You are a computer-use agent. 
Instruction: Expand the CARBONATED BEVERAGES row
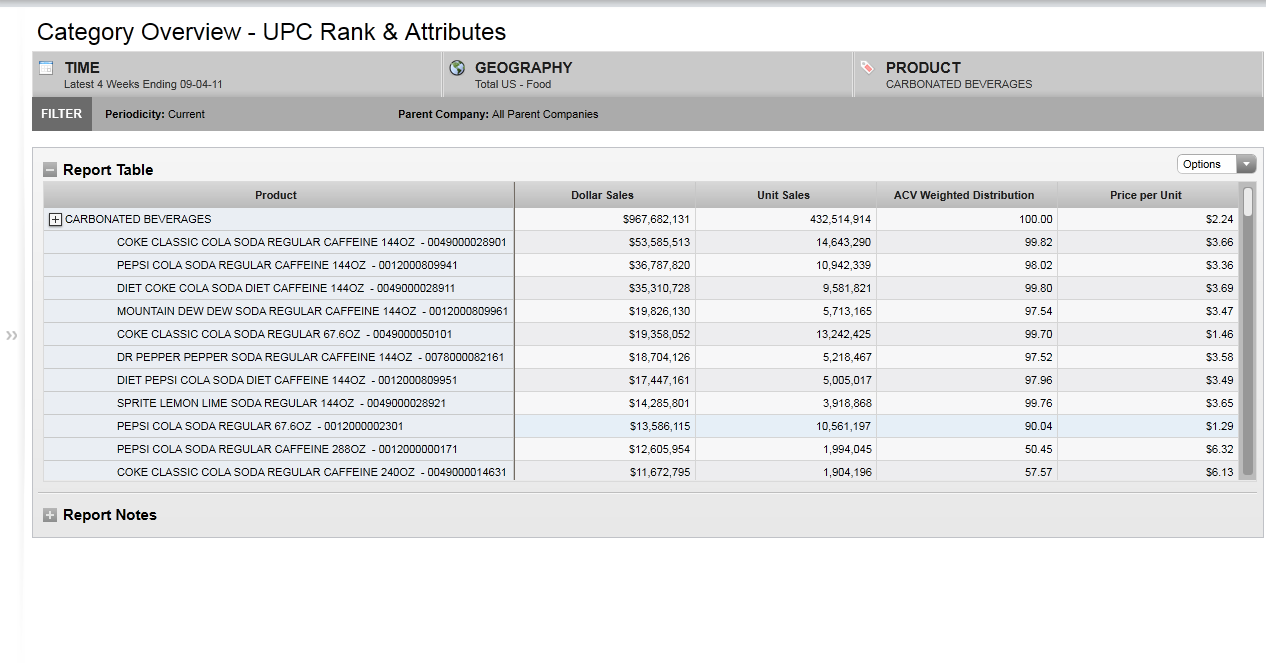[56, 220]
